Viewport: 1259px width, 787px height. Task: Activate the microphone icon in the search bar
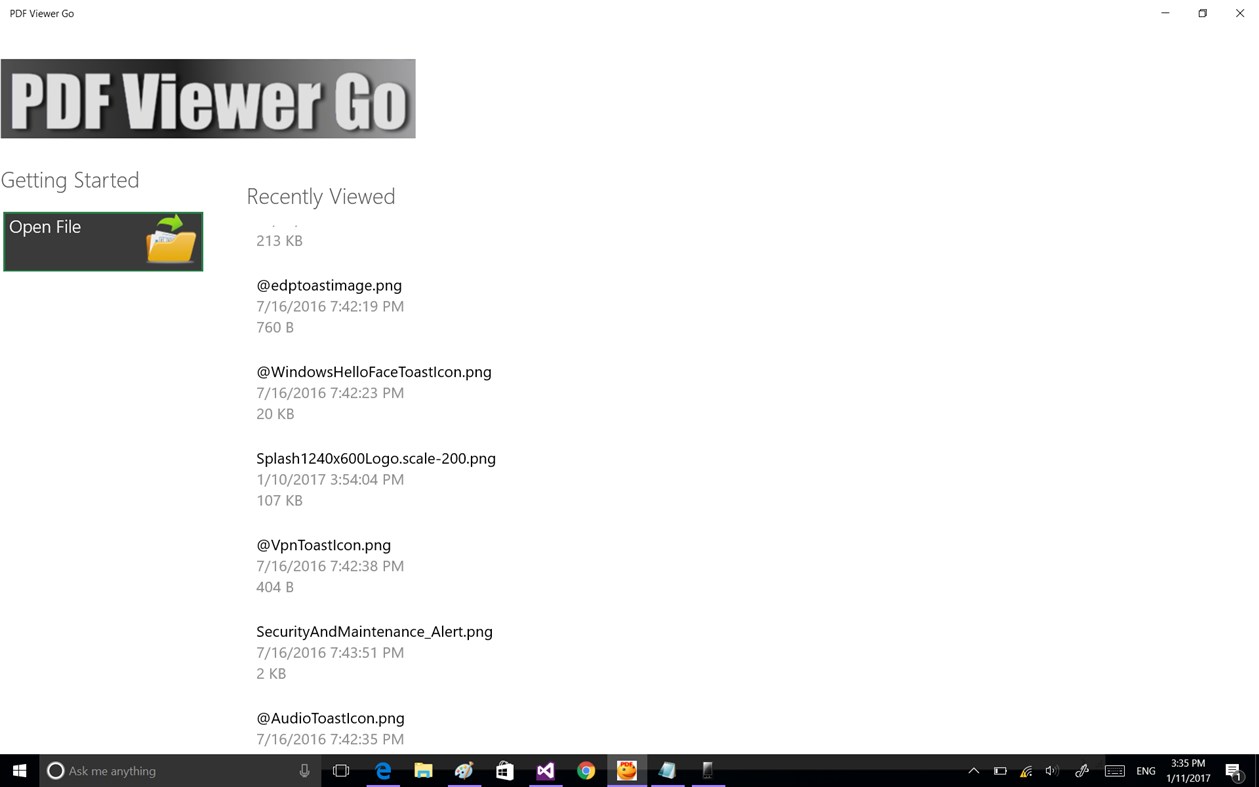(x=305, y=770)
